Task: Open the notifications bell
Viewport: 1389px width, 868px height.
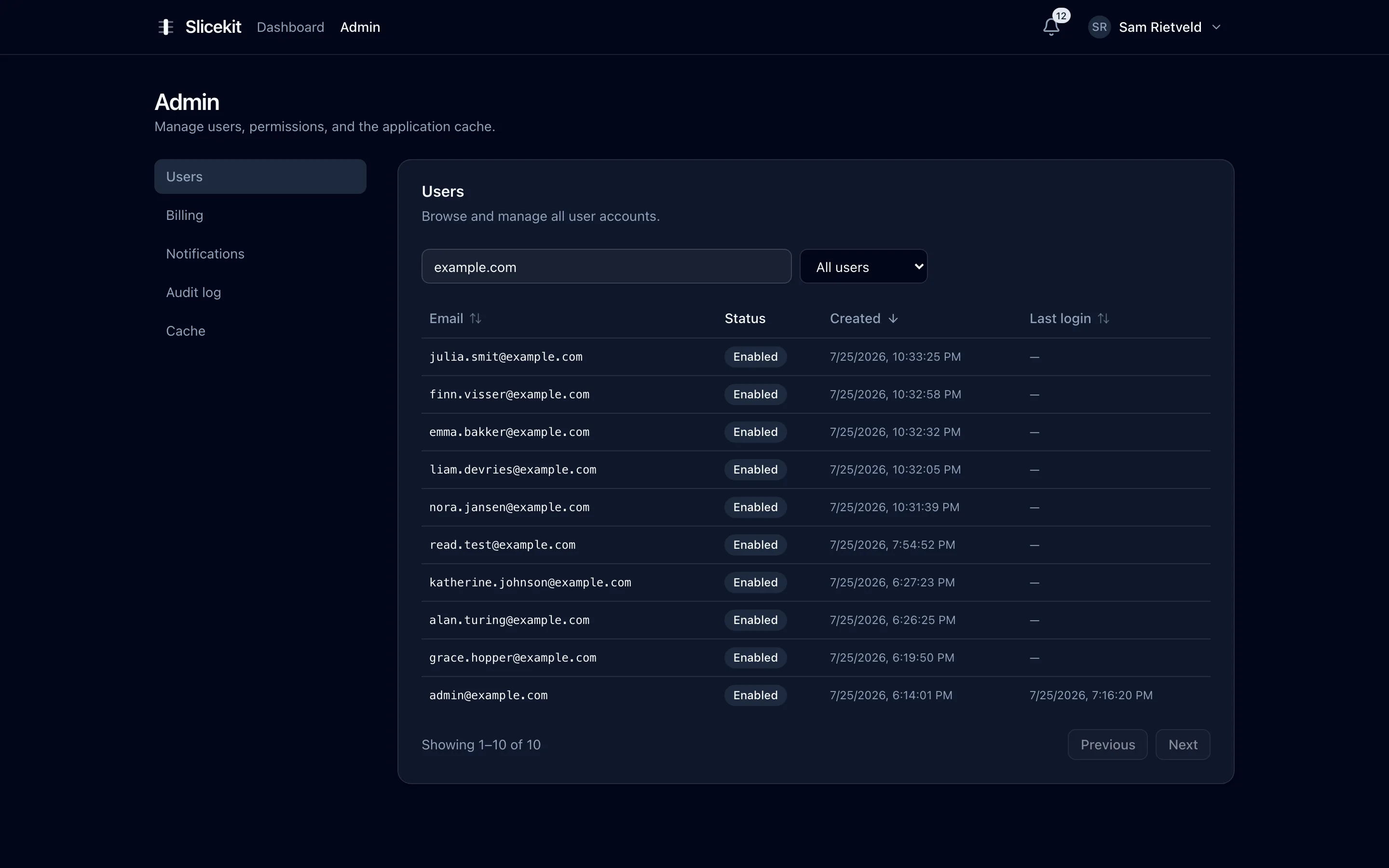Action: pos(1051,27)
